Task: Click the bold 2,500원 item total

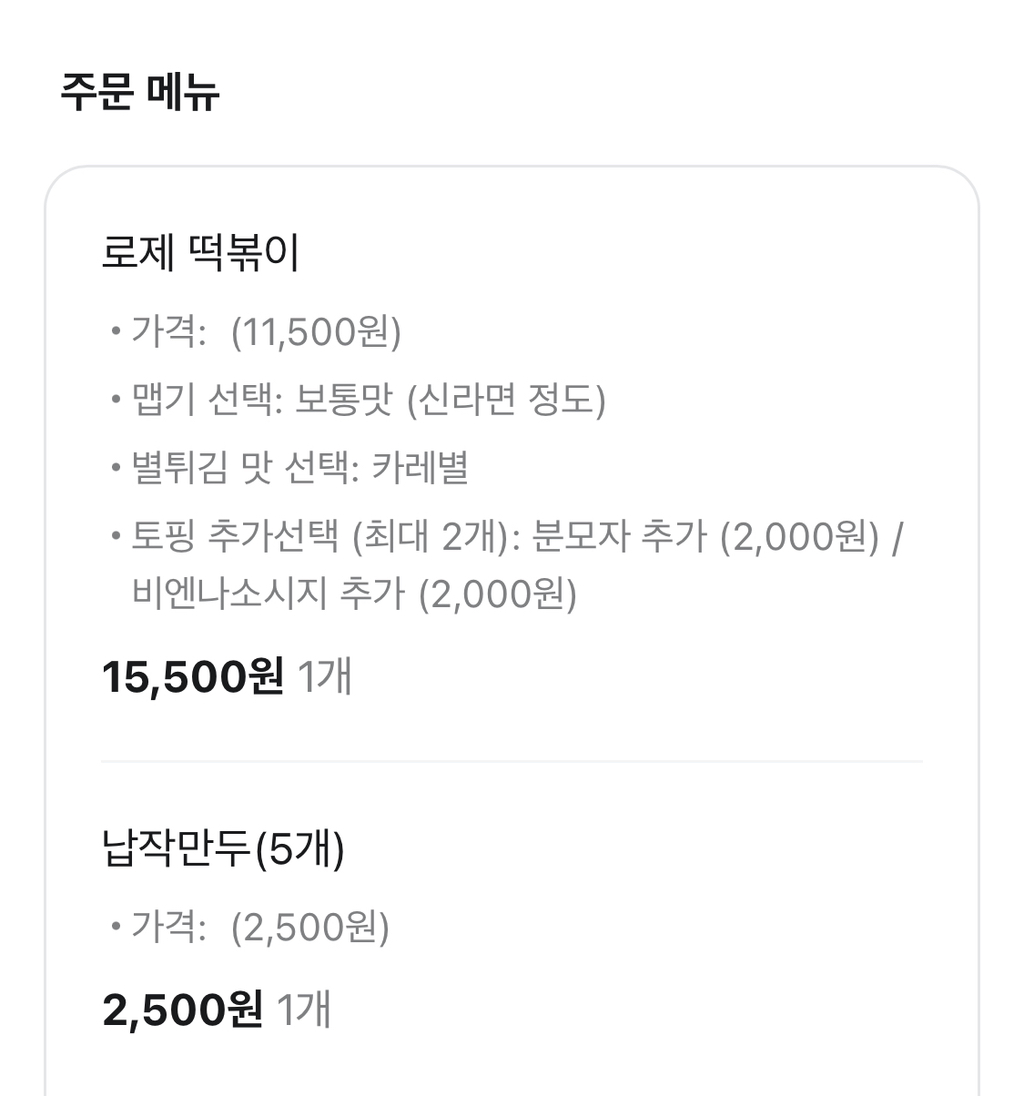Action: coord(183,1009)
